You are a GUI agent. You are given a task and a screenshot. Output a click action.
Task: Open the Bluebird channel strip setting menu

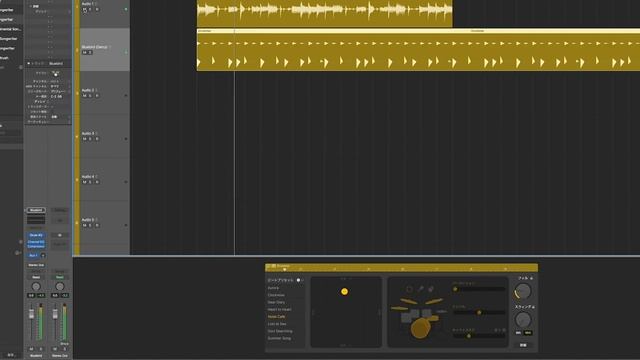pos(36,210)
